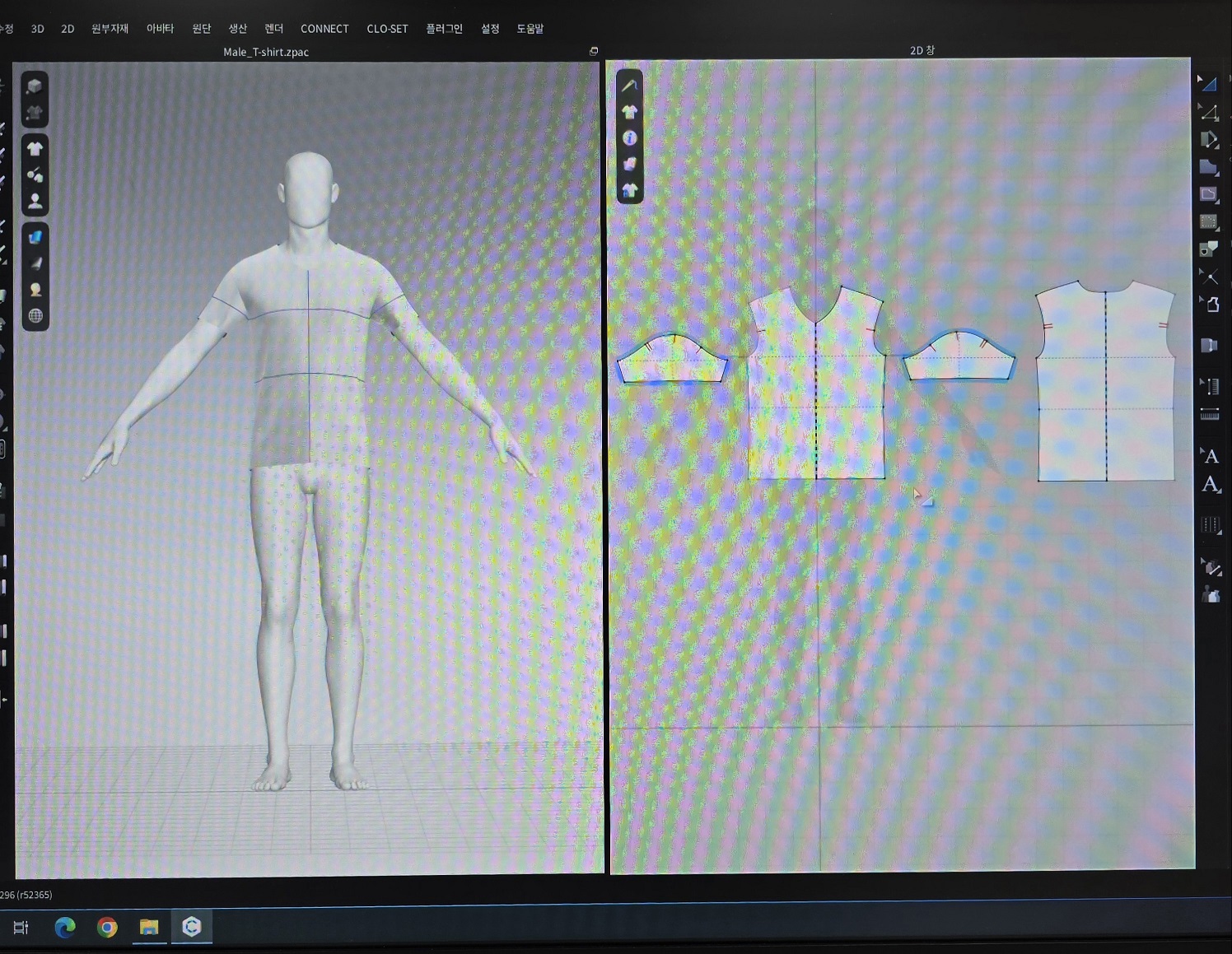Click the blue textured surface render icon

pyautogui.click(x=35, y=237)
